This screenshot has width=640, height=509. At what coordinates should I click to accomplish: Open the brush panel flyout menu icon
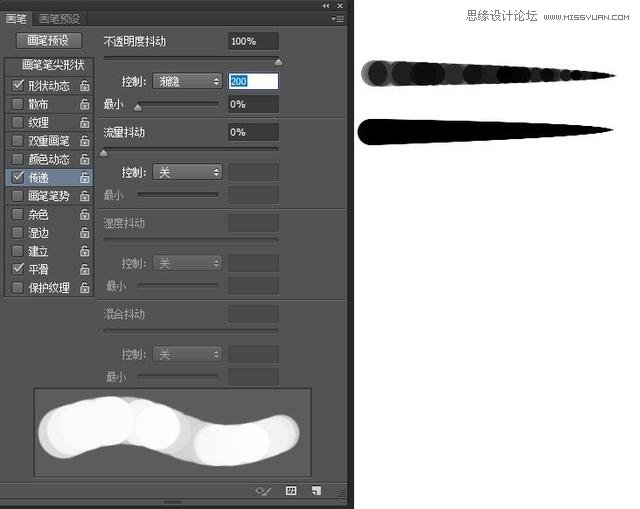[x=338, y=19]
